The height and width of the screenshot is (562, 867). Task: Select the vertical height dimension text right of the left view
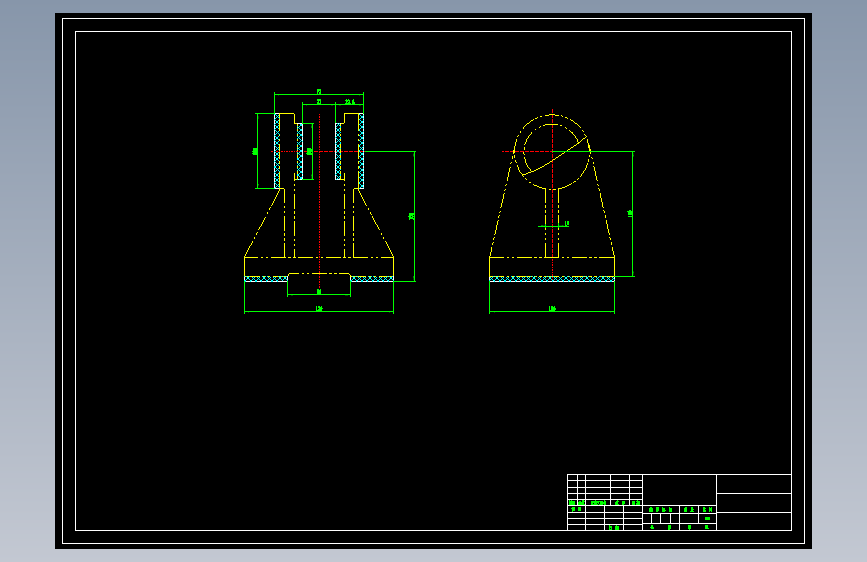click(x=411, y=216)
